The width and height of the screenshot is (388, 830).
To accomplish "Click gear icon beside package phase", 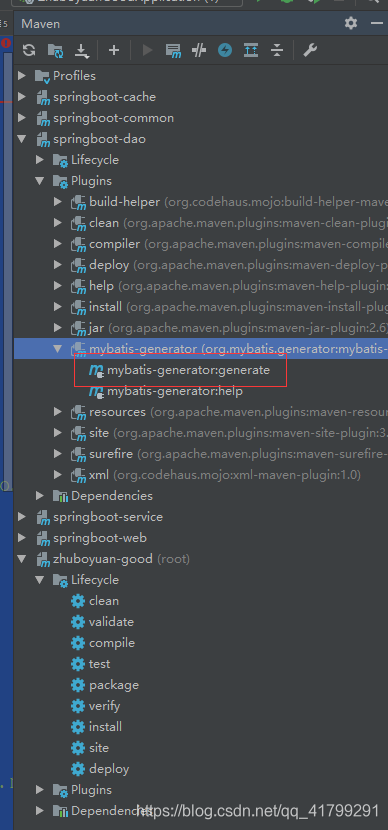I will [78, 685].
